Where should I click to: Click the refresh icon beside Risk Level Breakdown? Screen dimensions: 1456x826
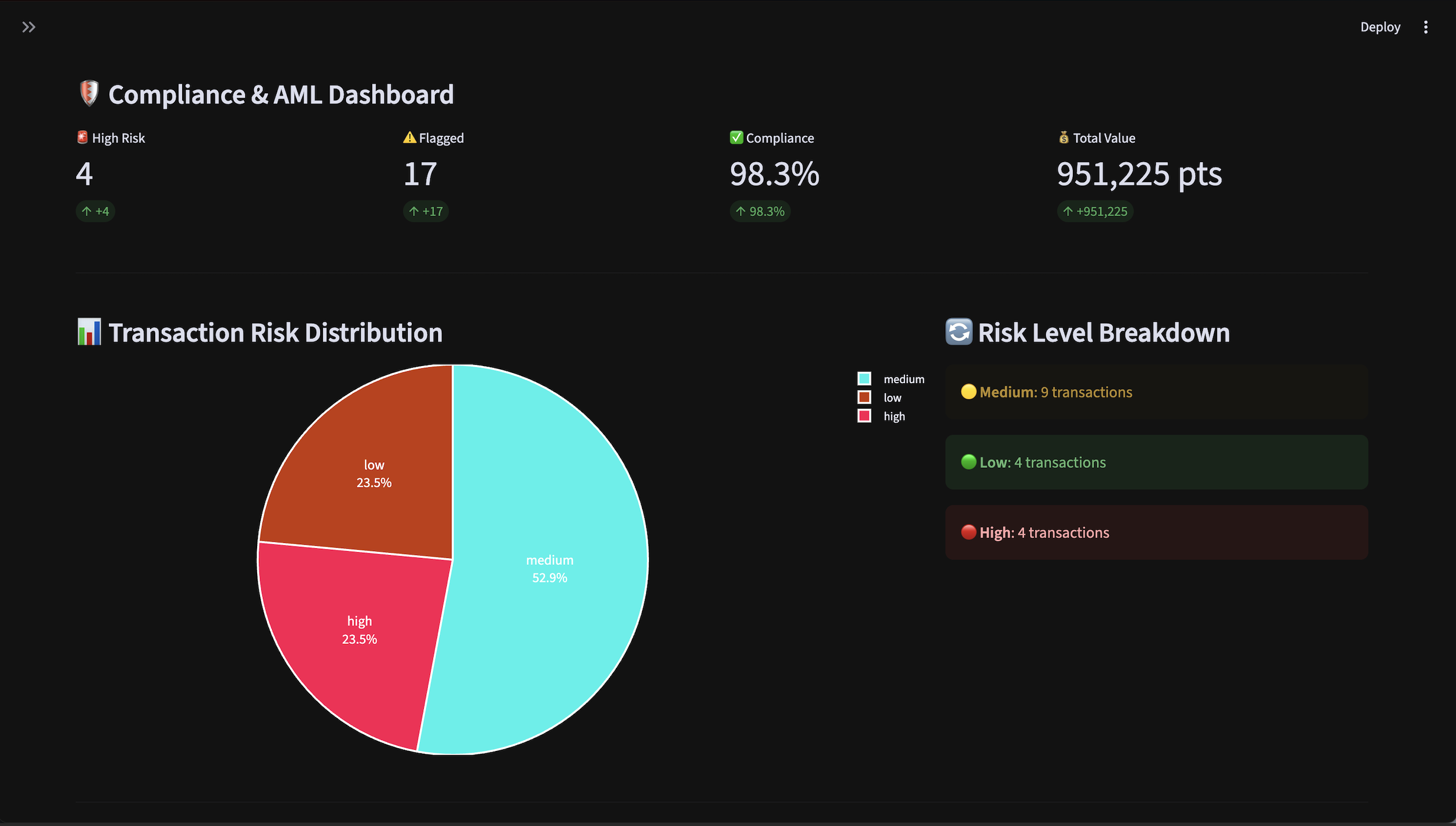pyautogui.click(x=959, y=332)
